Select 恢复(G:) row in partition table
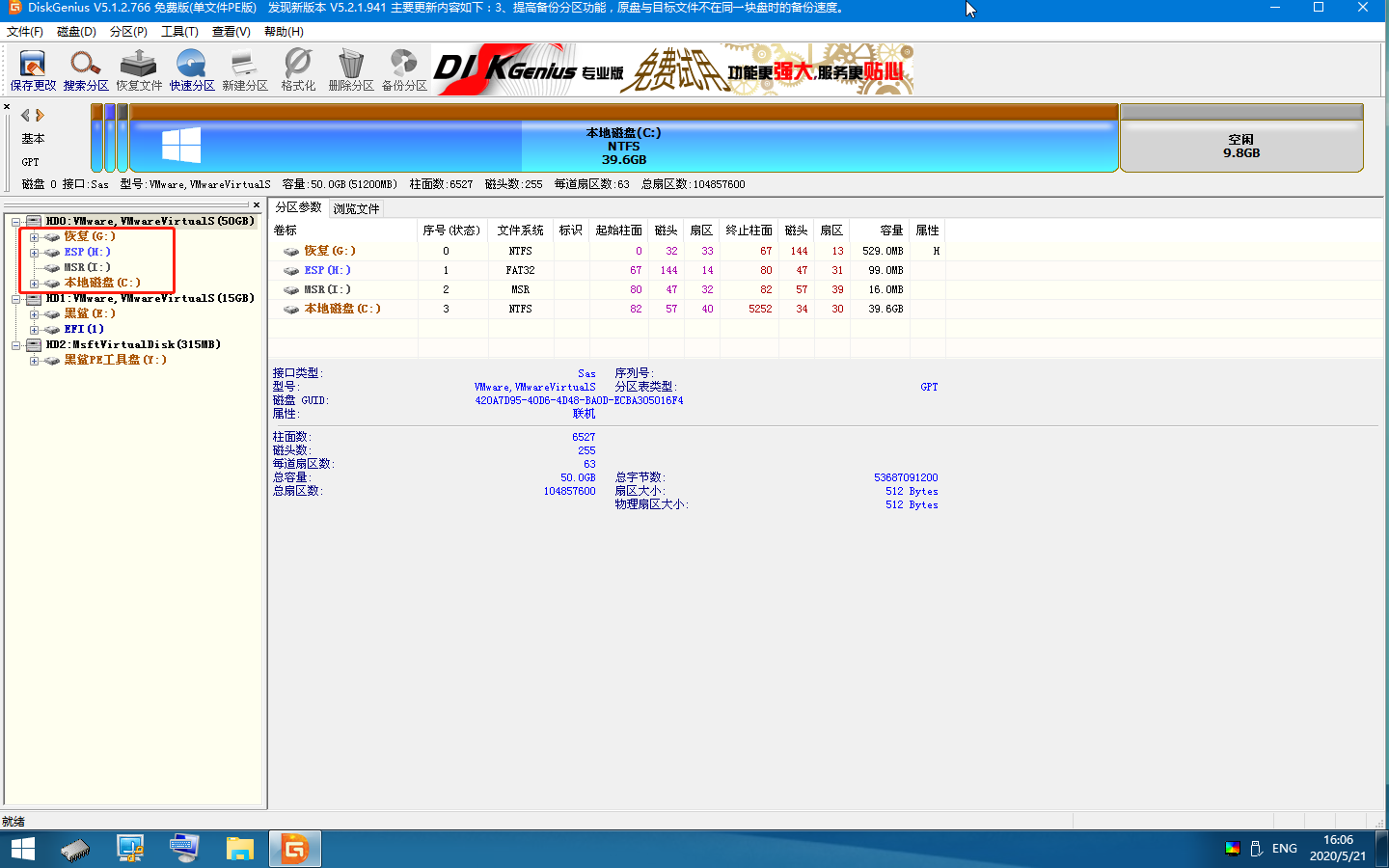 pyautogui.click(x=608, y=251)
